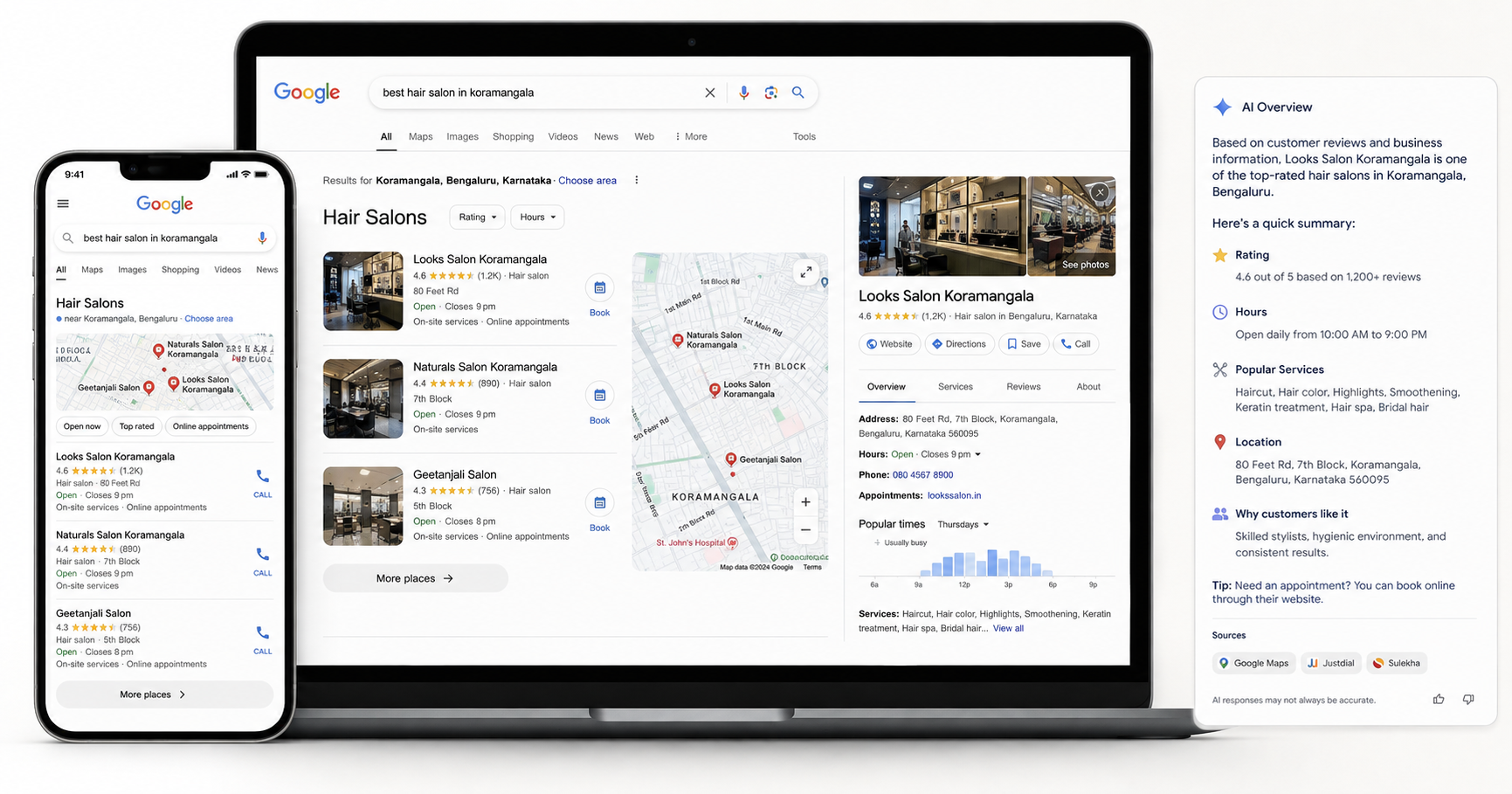
Task: Open the Rating filter dropdown
Action: tap(477, 217)
